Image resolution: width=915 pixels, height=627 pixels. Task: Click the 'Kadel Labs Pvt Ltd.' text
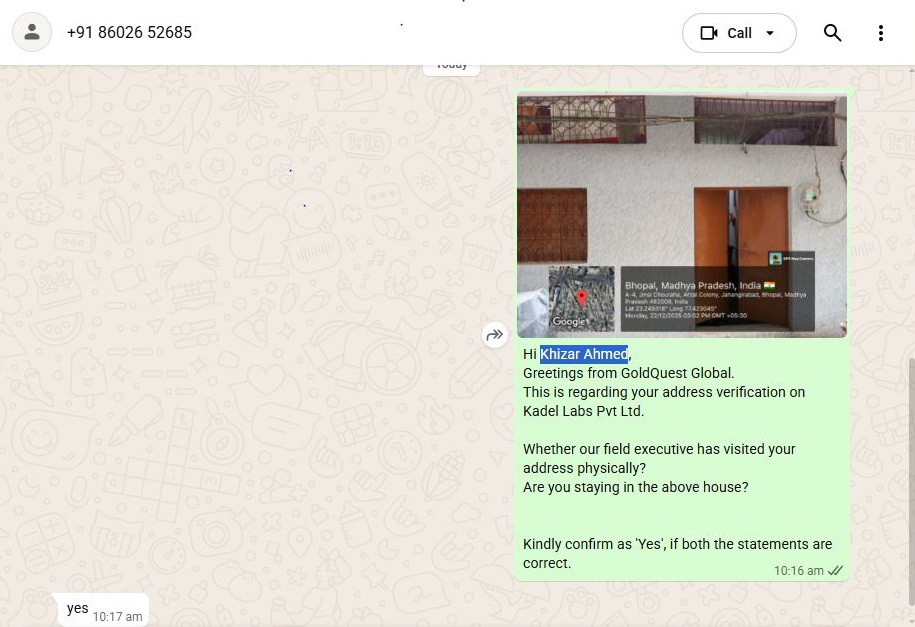(x=583, y=411)
